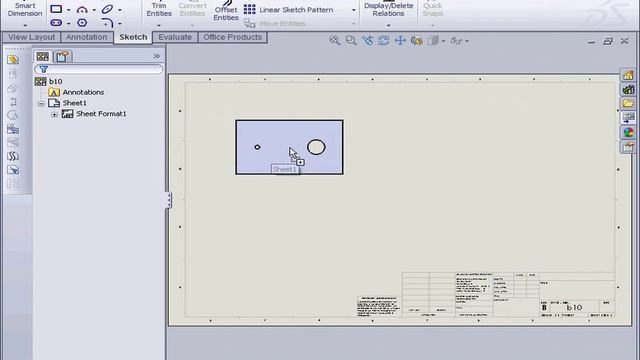Screen dimensions: 640x360
Task: Select the Annotations folder in tree
Action: [76, 92]
